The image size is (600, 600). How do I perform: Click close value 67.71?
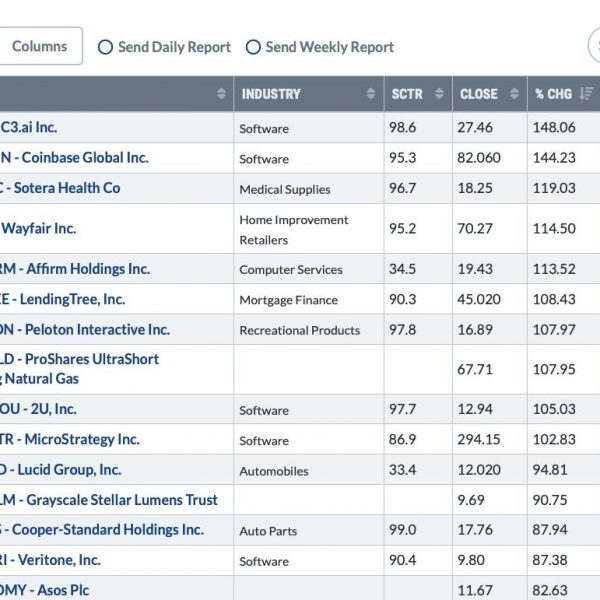pyautogui.click(x=475, y=370)
